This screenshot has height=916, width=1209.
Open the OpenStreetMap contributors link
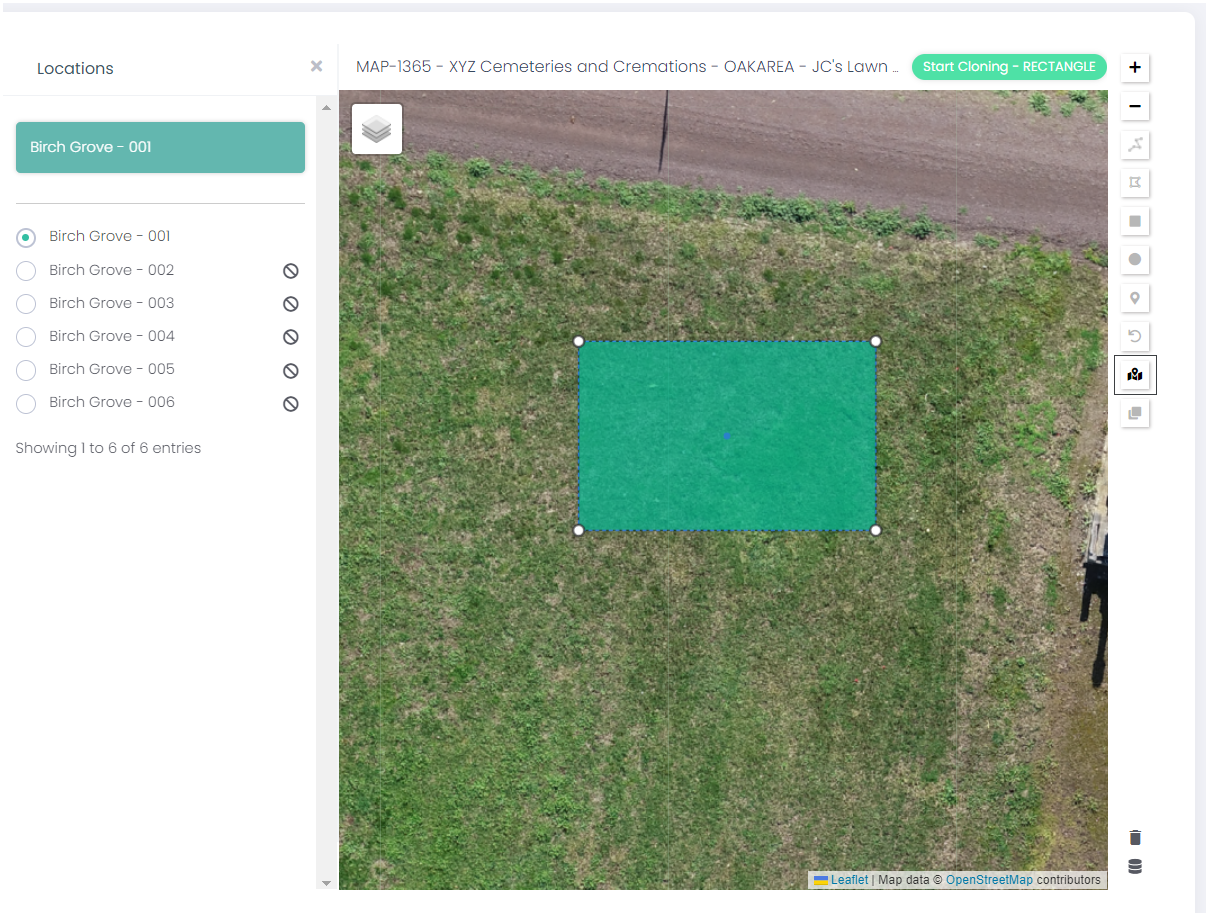(x=989, y=880)
